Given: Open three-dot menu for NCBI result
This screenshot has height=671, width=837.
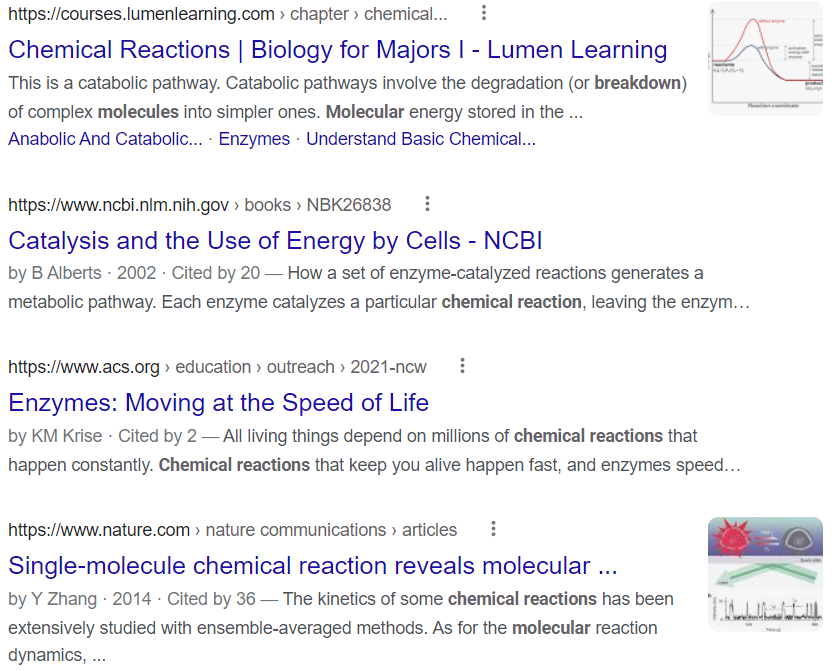Looking at the screenshot, I should coord(427,204).
